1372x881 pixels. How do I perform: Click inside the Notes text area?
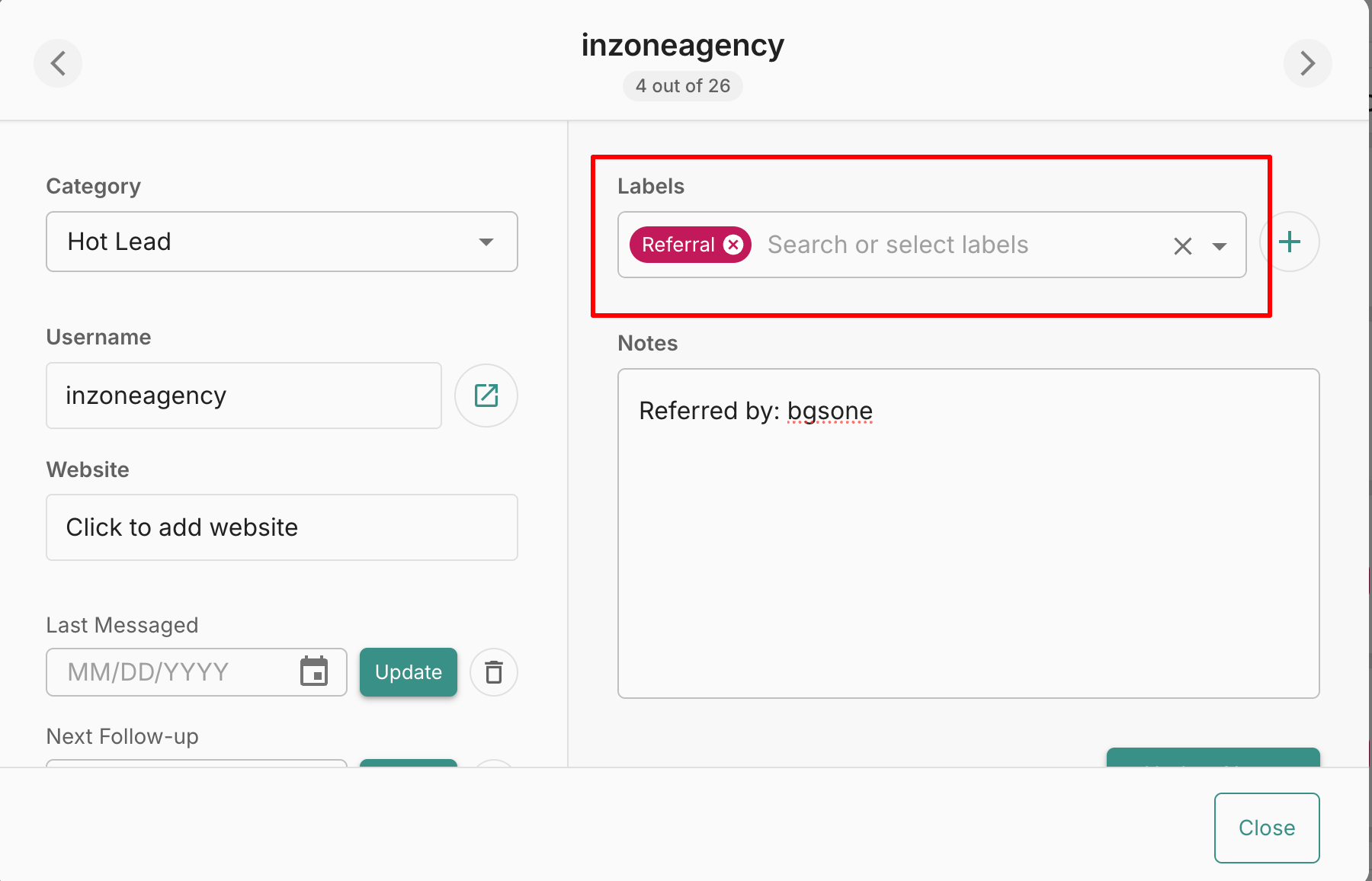(x=968, y=549)
